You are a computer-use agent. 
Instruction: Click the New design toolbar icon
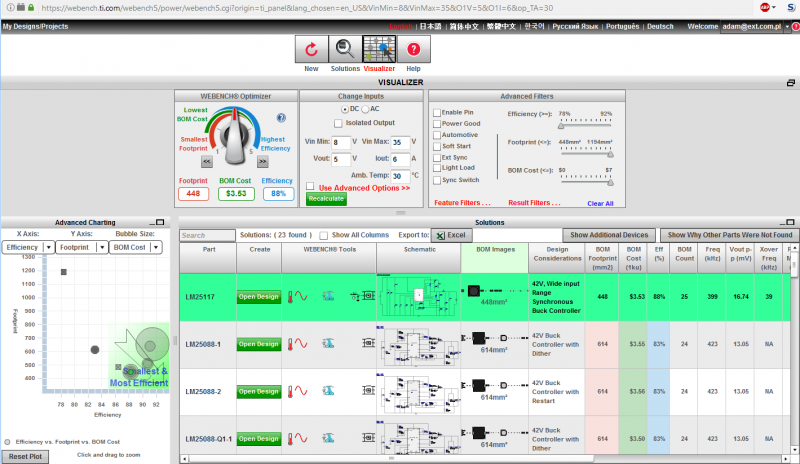coord(312,50)
